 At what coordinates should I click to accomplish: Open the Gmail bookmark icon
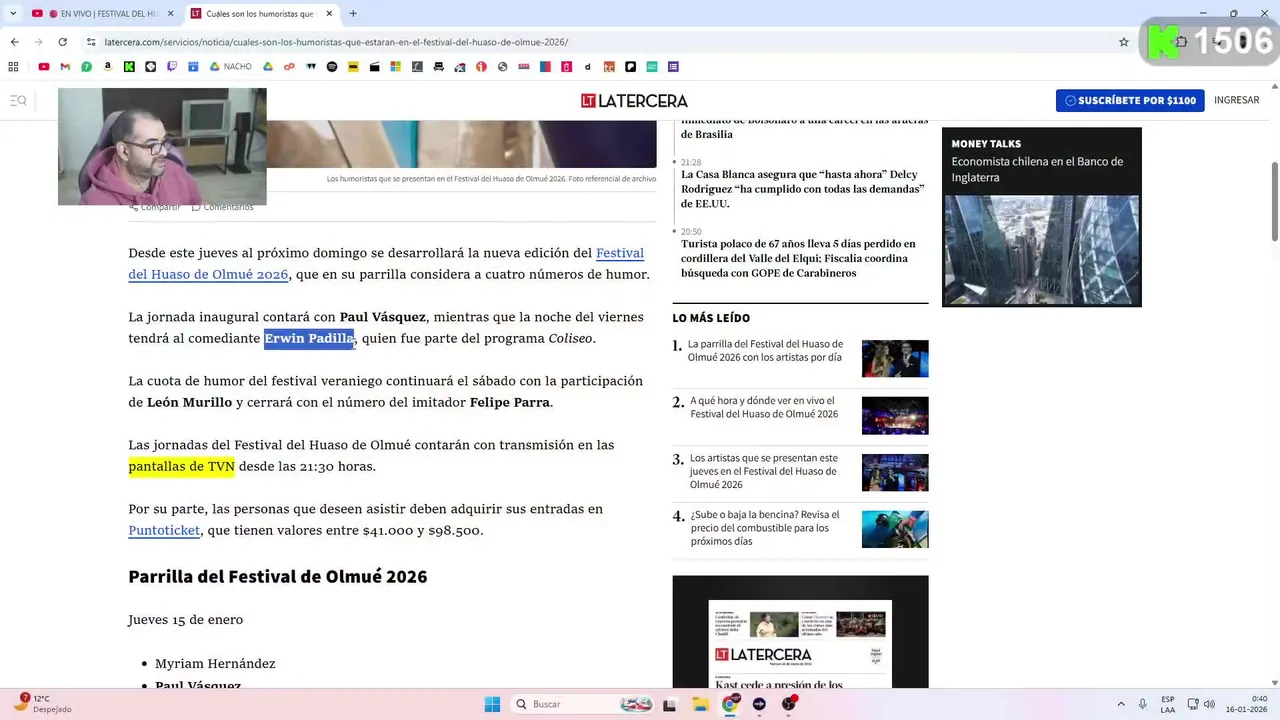point(65,67)
